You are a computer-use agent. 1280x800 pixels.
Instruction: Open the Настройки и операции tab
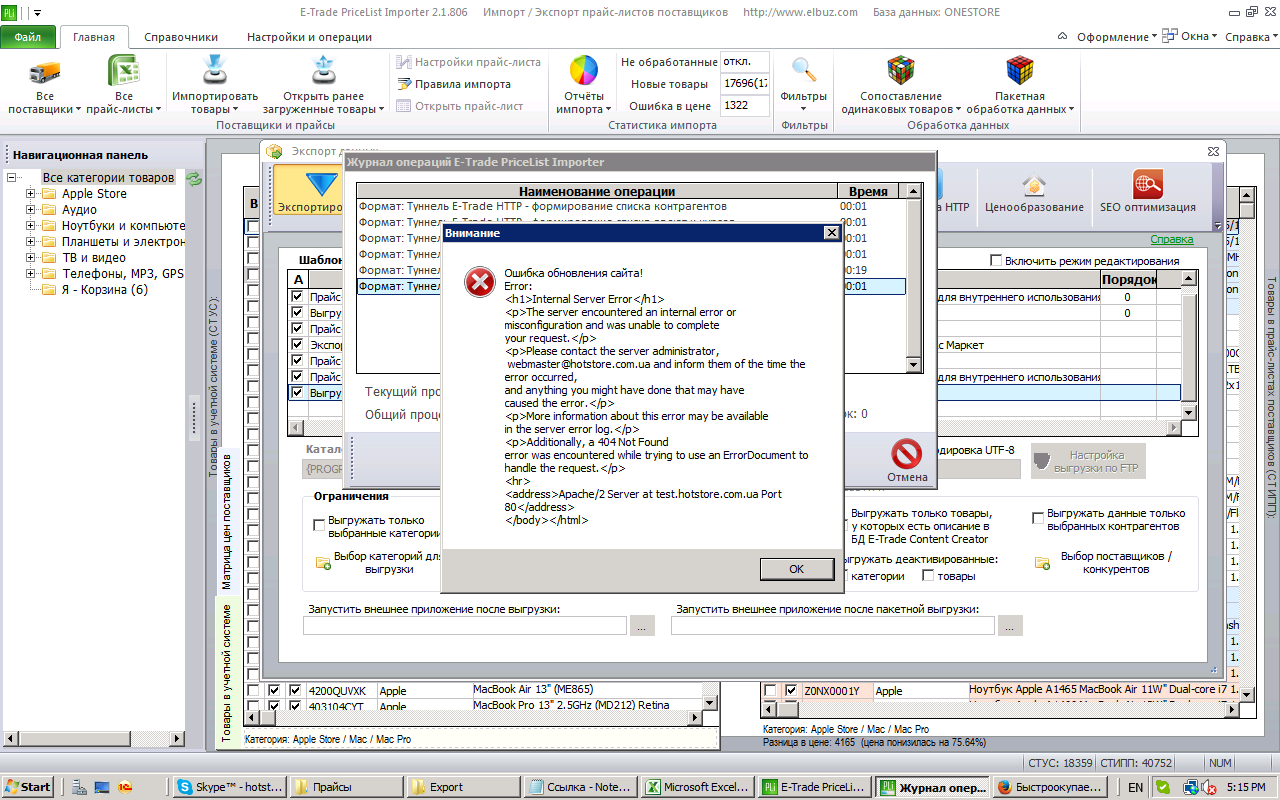click(310, 37)
